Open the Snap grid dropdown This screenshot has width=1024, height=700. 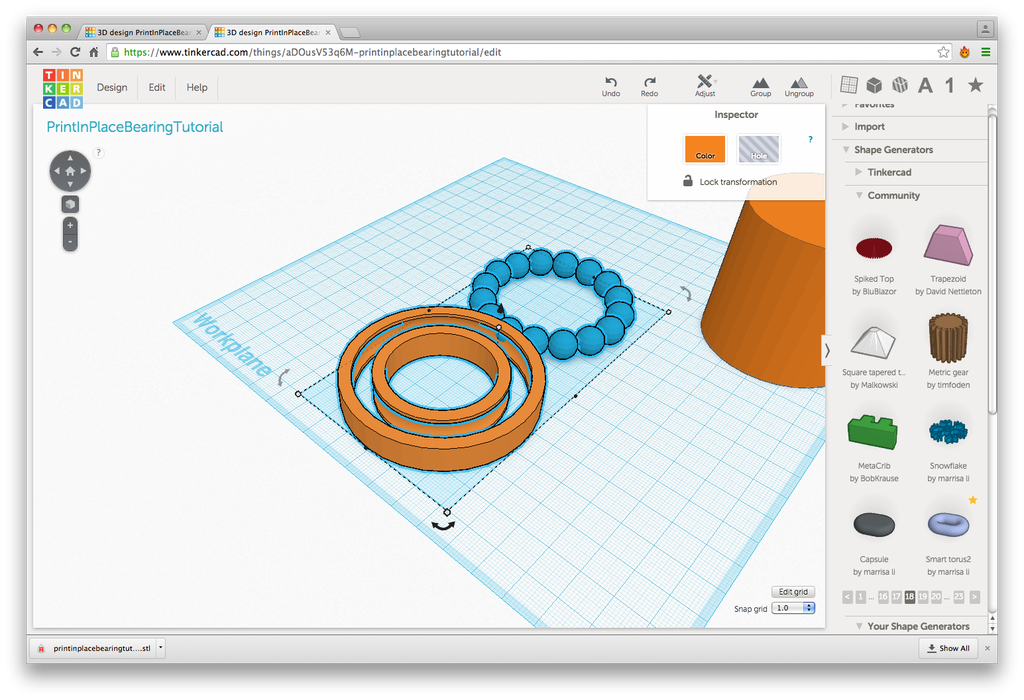[793, 608]
